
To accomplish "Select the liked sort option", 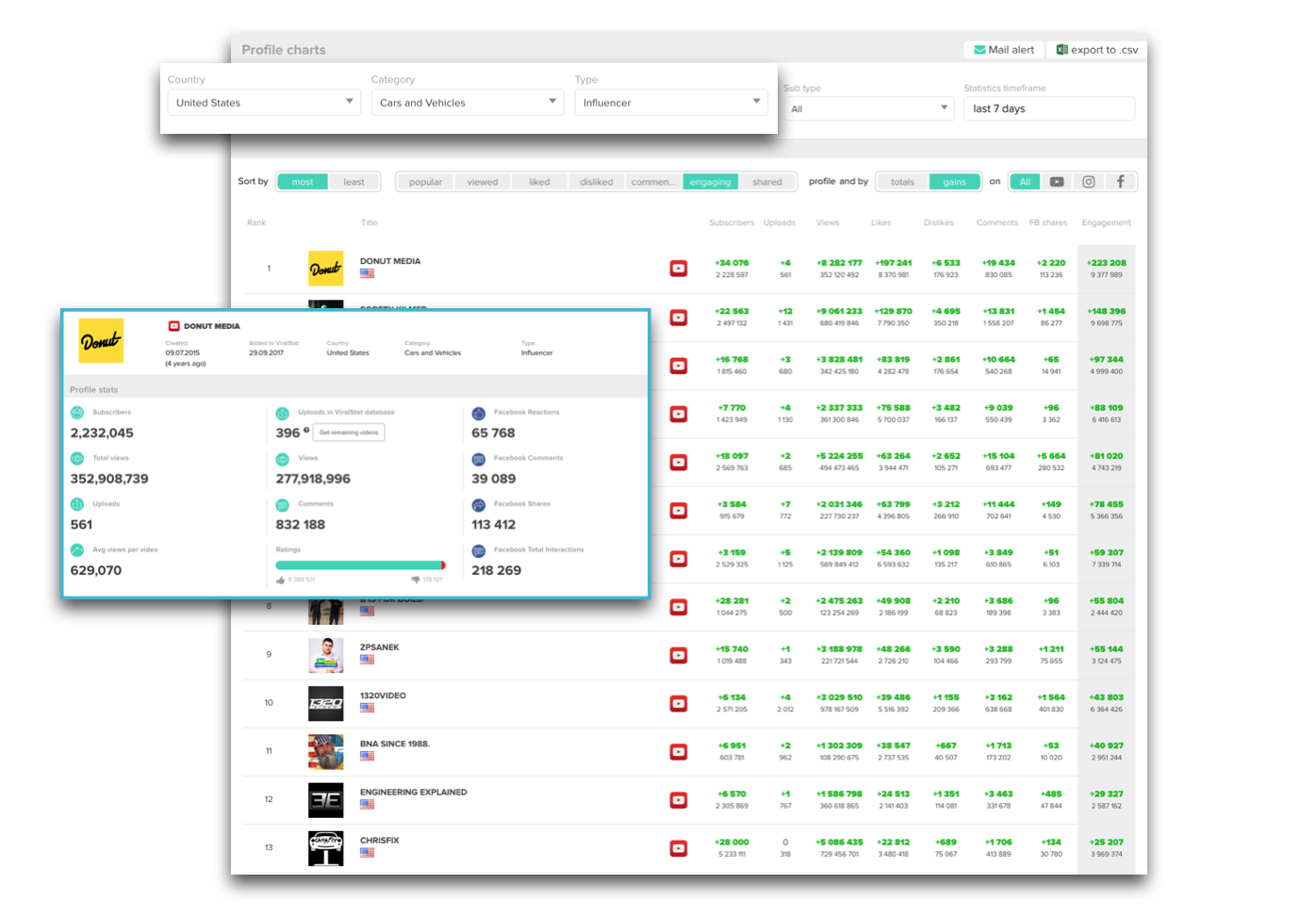I will 539,182.
